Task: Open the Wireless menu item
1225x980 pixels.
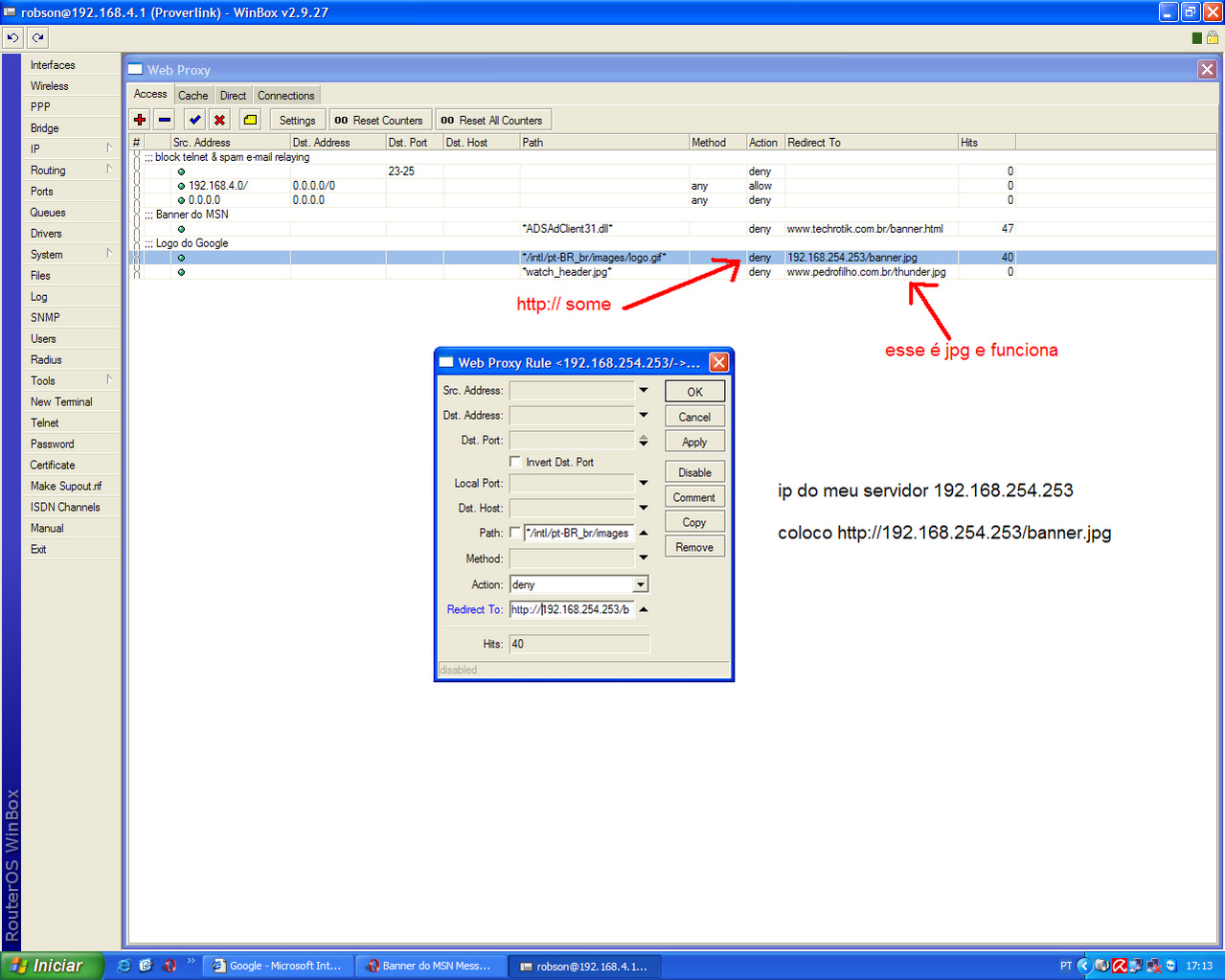Action: click(x=72, y=85)
